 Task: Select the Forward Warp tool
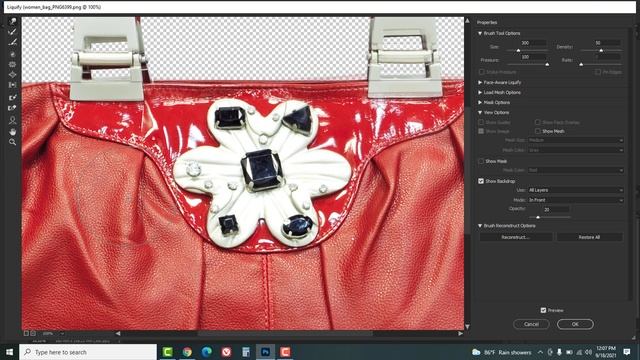click(13, 21)
